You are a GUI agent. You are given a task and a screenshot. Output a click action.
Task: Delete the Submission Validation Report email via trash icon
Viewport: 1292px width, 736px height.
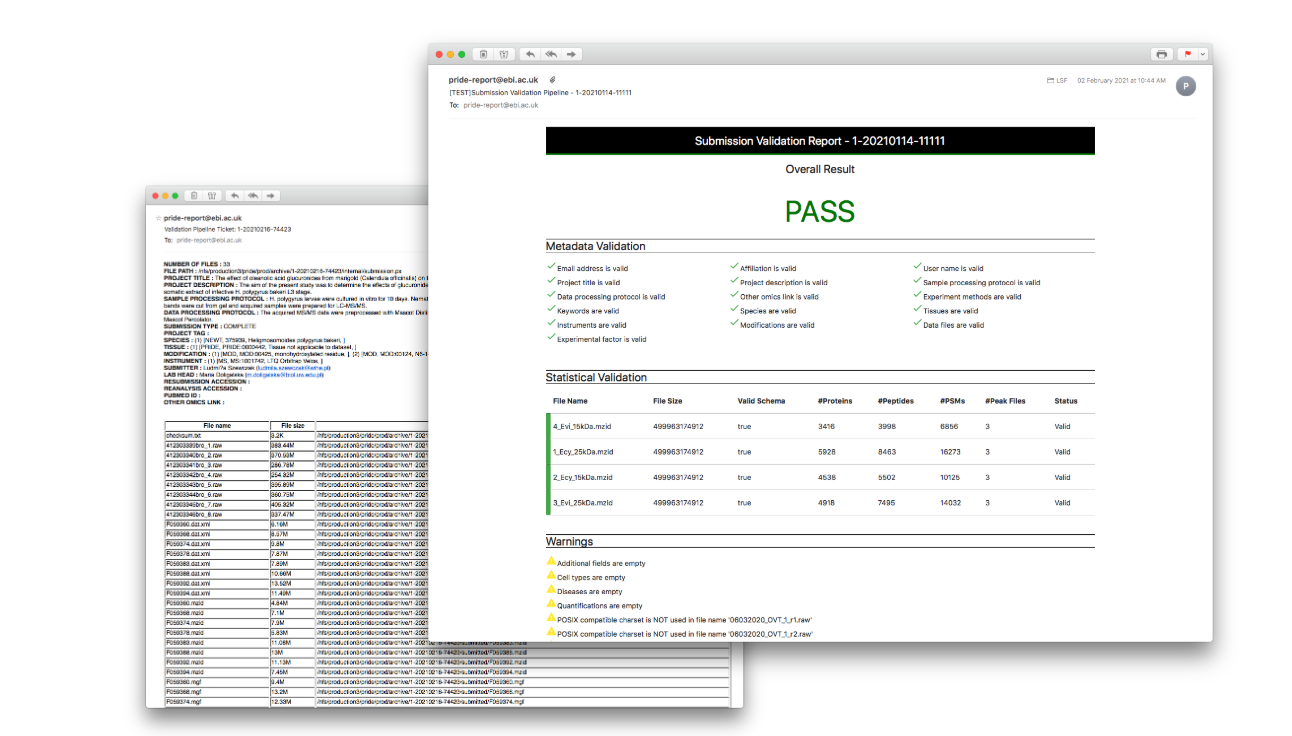coord(484,54)
